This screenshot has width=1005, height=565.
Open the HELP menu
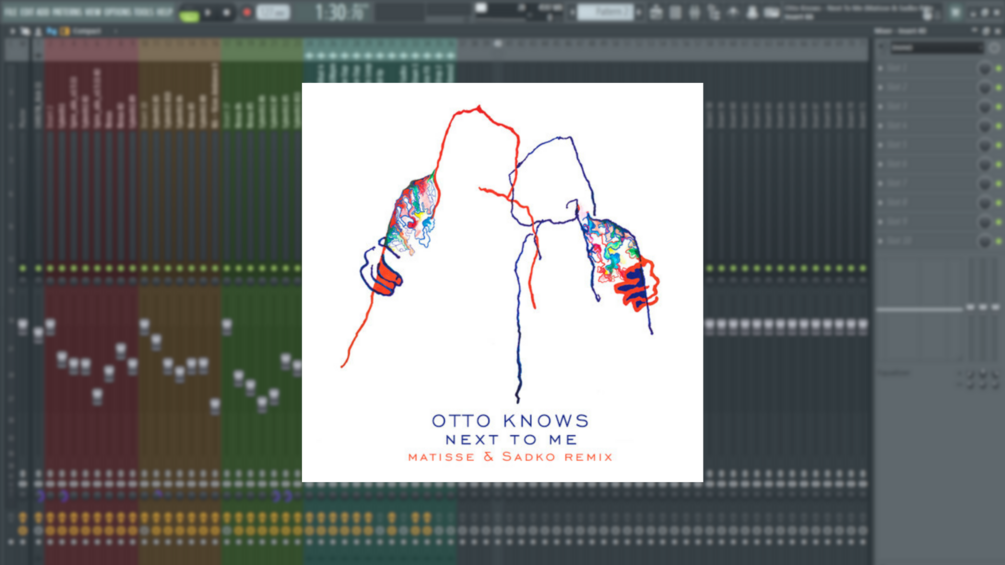coord(165,12)
